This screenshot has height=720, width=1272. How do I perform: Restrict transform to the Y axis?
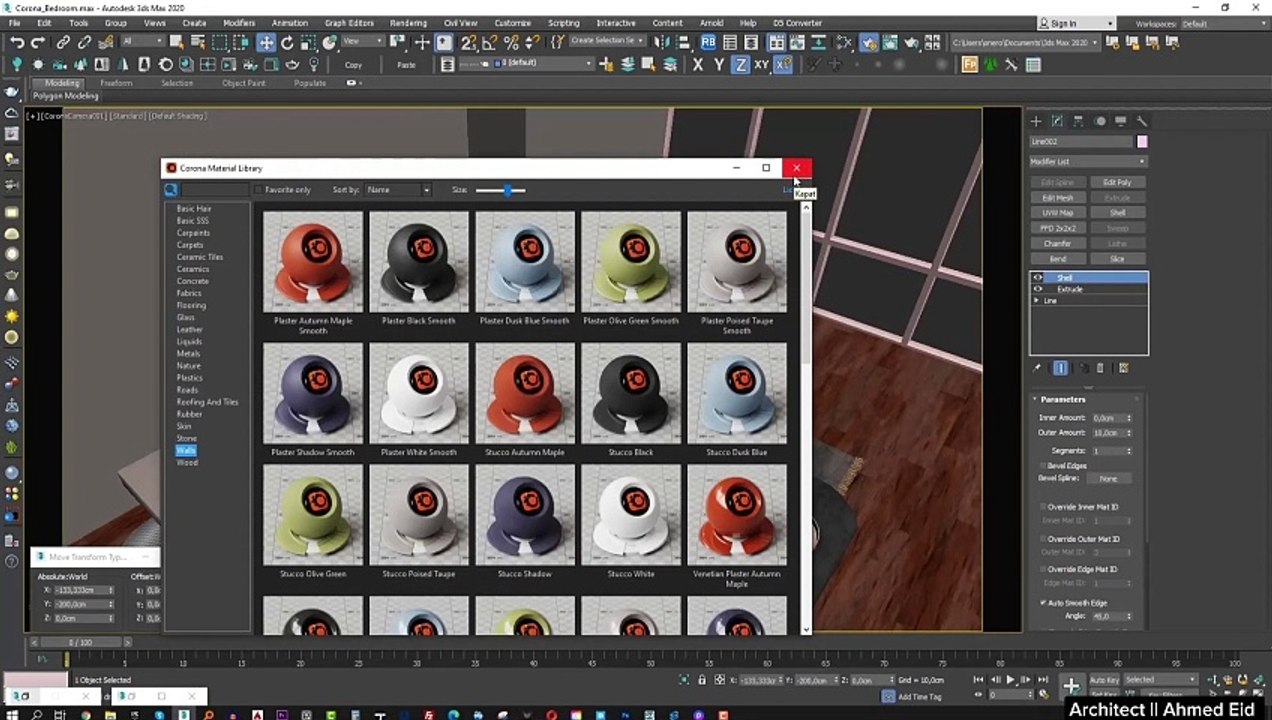(x=718, y=64)
